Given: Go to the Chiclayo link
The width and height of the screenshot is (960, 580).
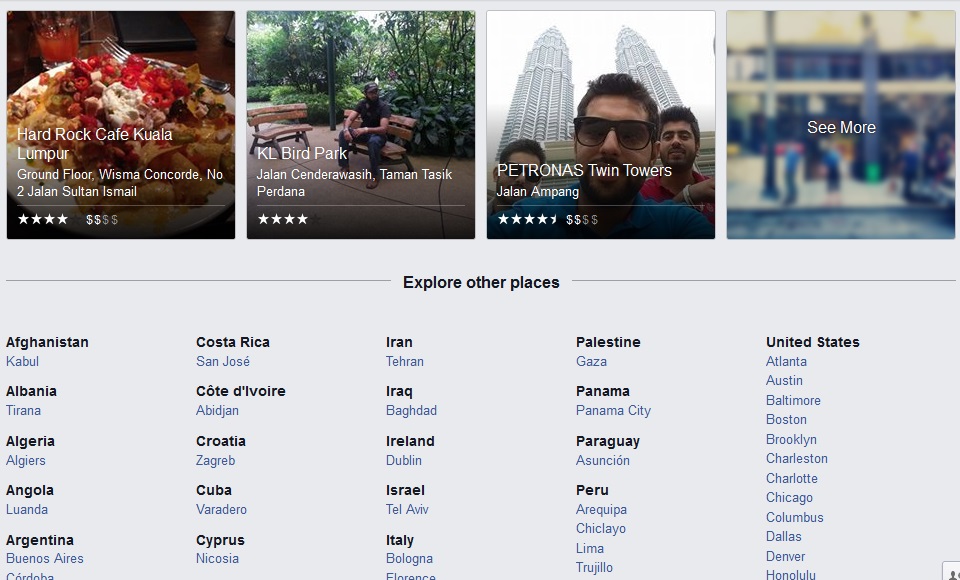Looking at the screenshot, I should click(601, 529).
